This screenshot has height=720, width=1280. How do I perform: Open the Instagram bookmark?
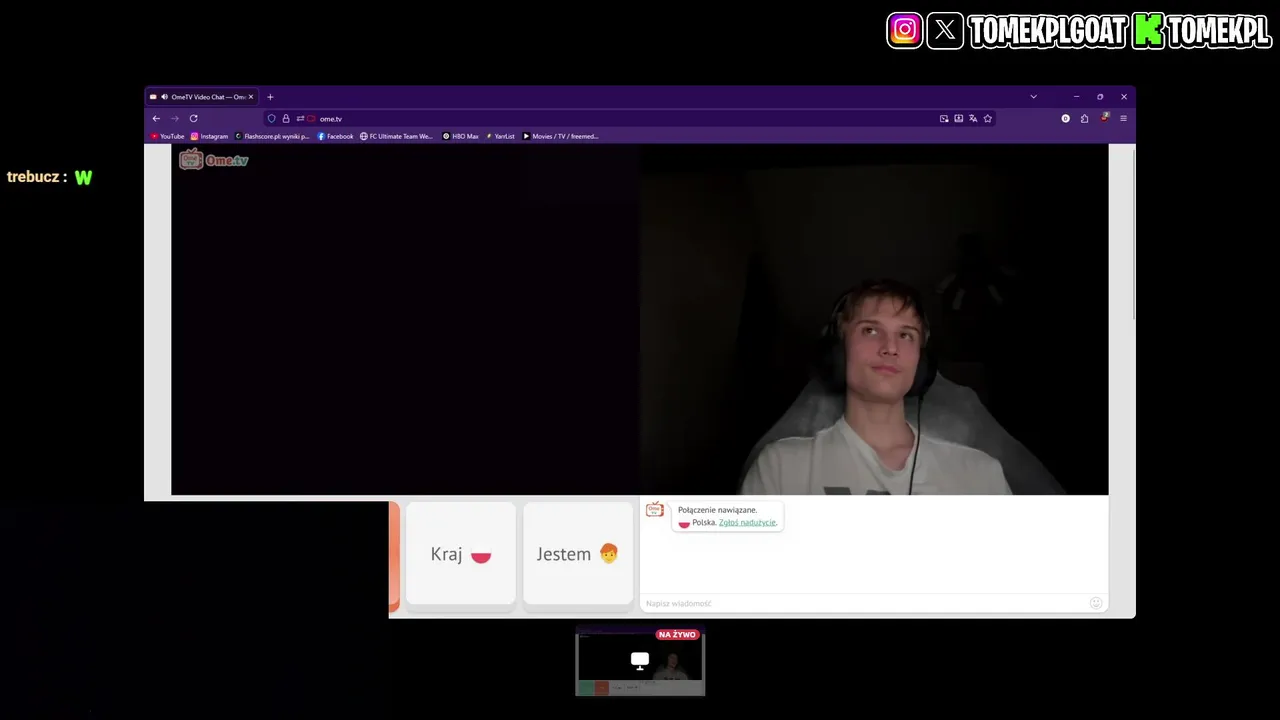point(209,136)
